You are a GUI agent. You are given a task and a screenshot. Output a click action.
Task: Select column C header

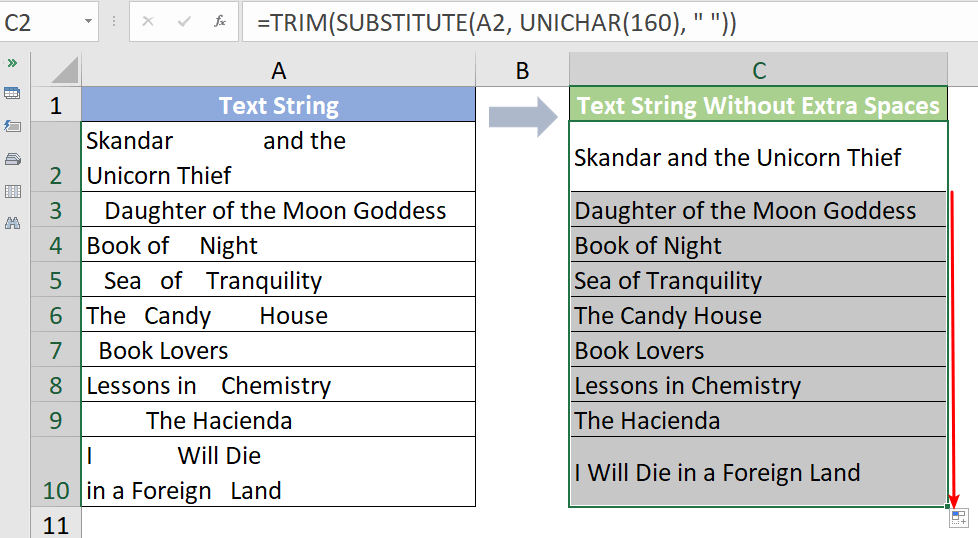coord(759,70)
